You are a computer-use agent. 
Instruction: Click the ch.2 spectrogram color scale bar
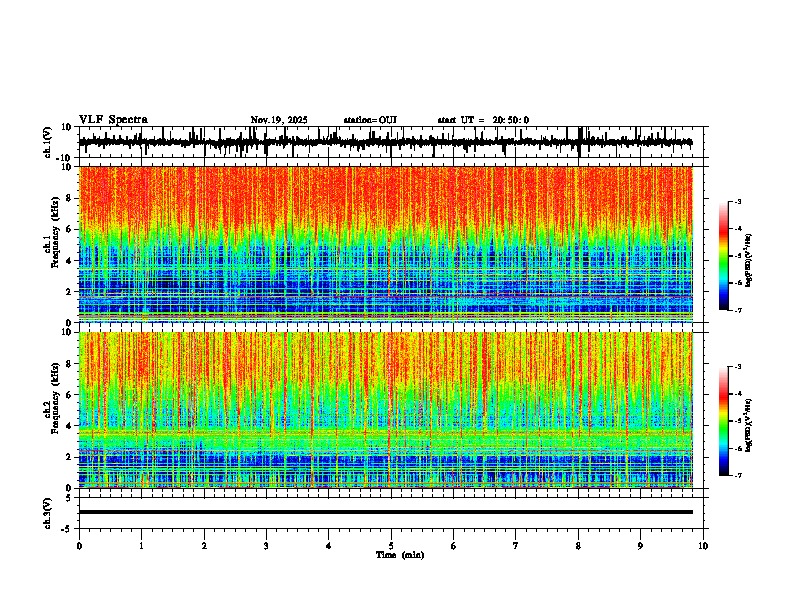click(x=724, y=421)
